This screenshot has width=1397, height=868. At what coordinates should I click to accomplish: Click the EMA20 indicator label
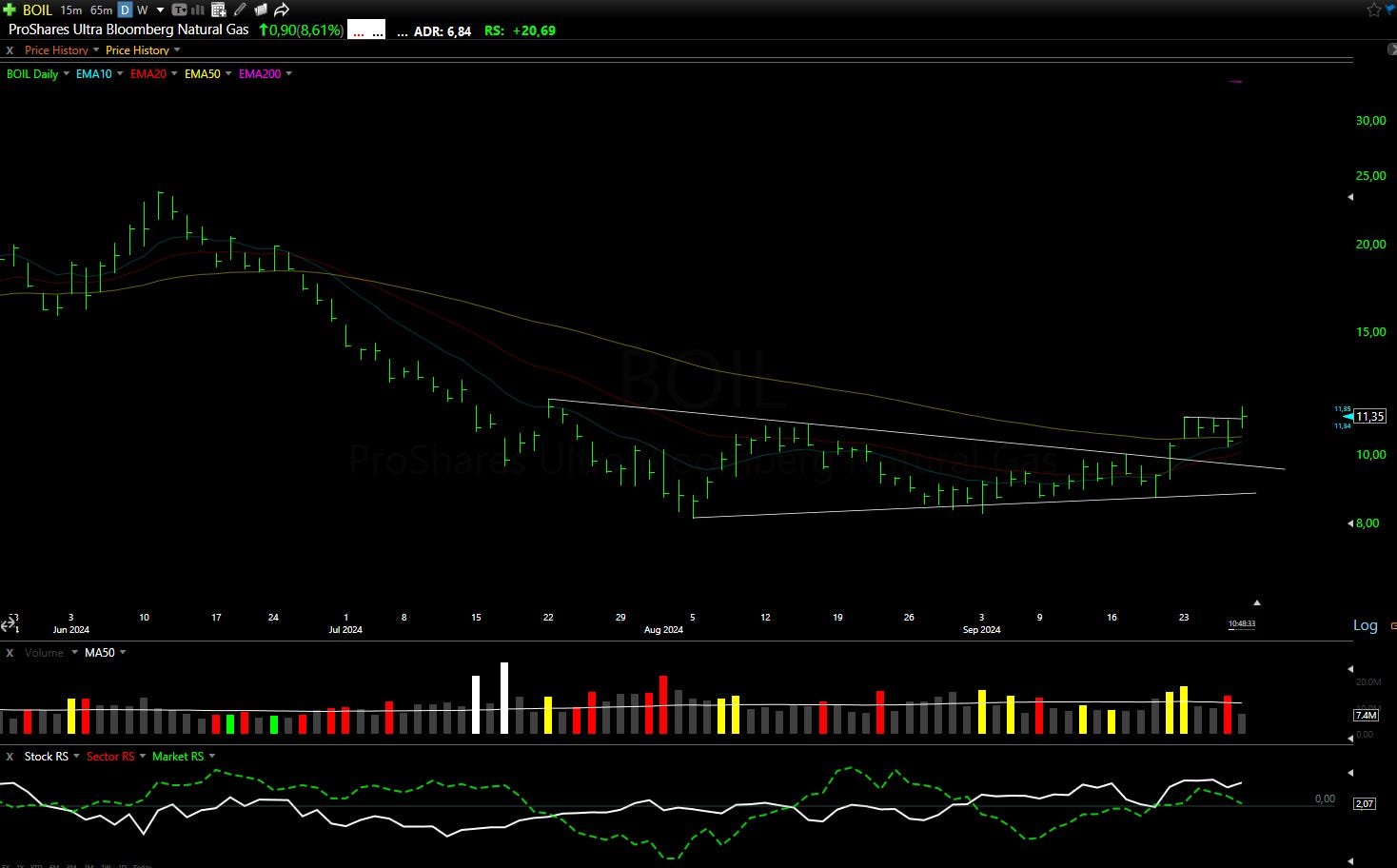click(148, 74)
